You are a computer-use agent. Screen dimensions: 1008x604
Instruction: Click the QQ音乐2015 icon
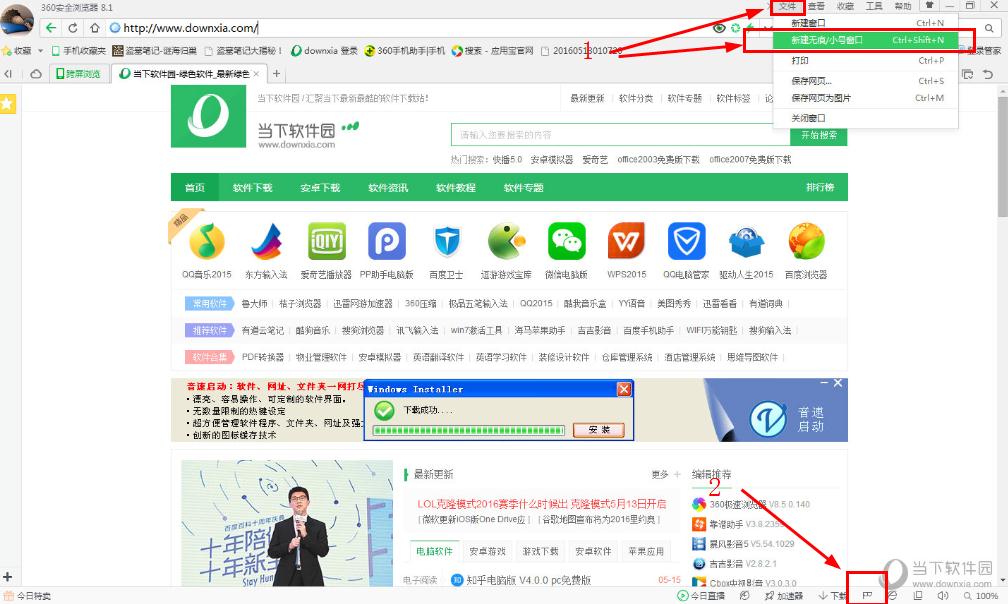tap(206, 240)
